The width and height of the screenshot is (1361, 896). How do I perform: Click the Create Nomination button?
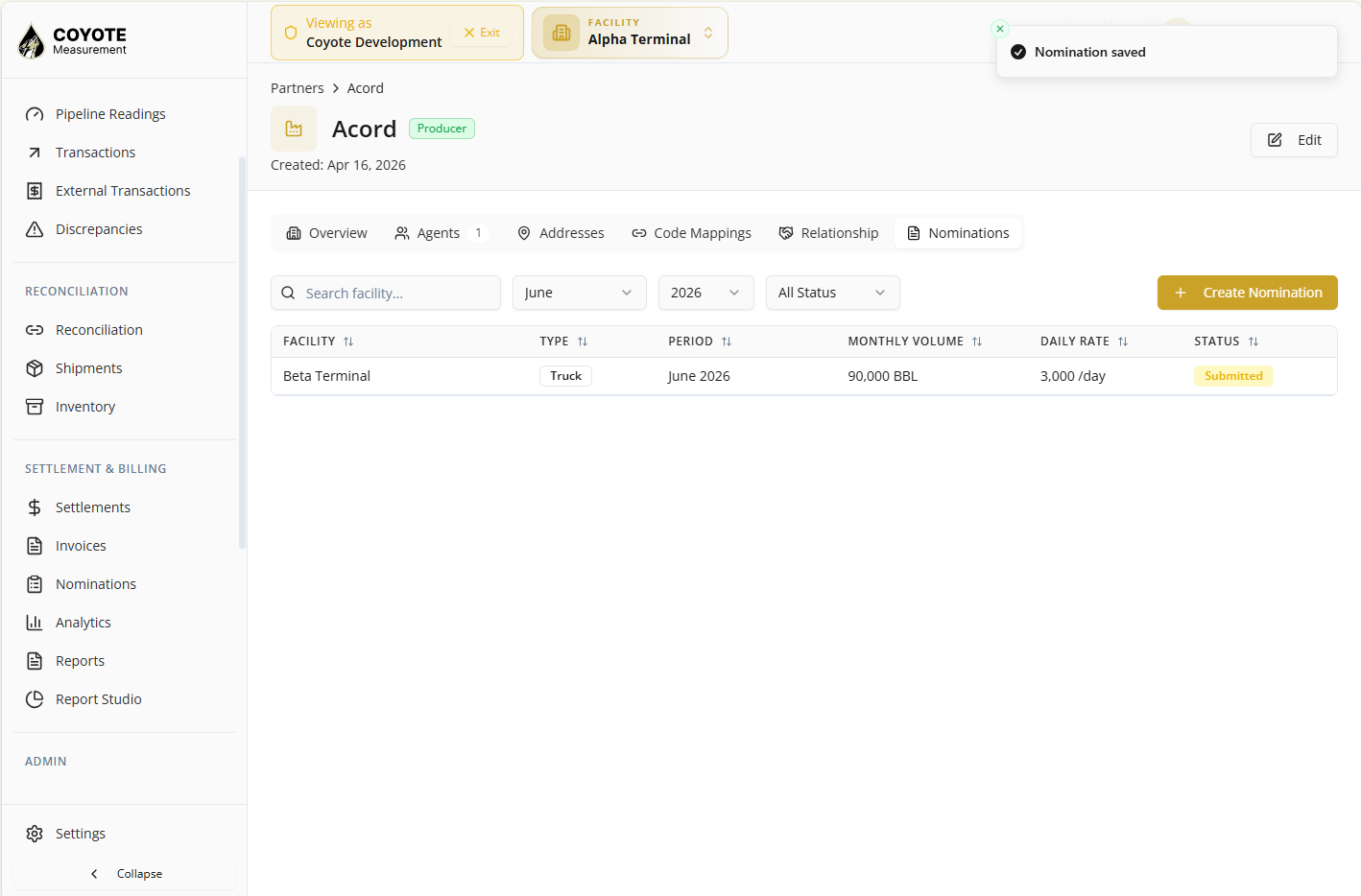point(1248,293)
